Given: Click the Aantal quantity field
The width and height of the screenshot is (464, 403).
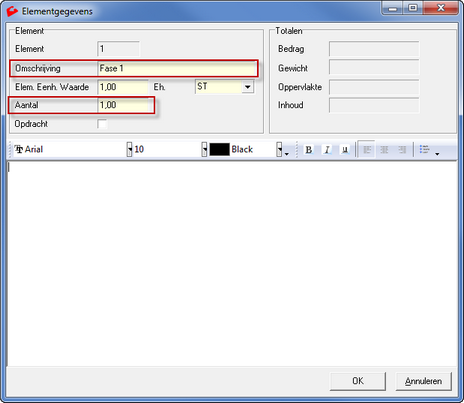Looking at the screenshot, I should click(123, 105).
